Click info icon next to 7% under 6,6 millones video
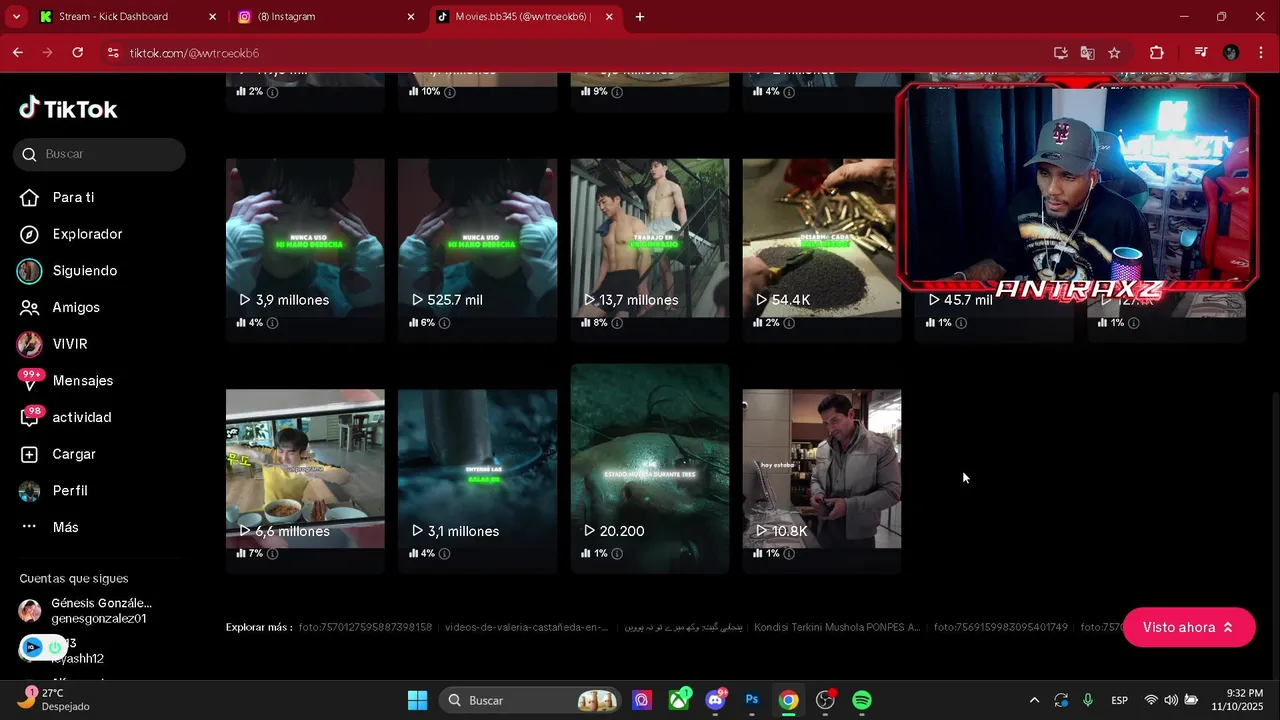1280x720 pixels. [x=272, y=553]
